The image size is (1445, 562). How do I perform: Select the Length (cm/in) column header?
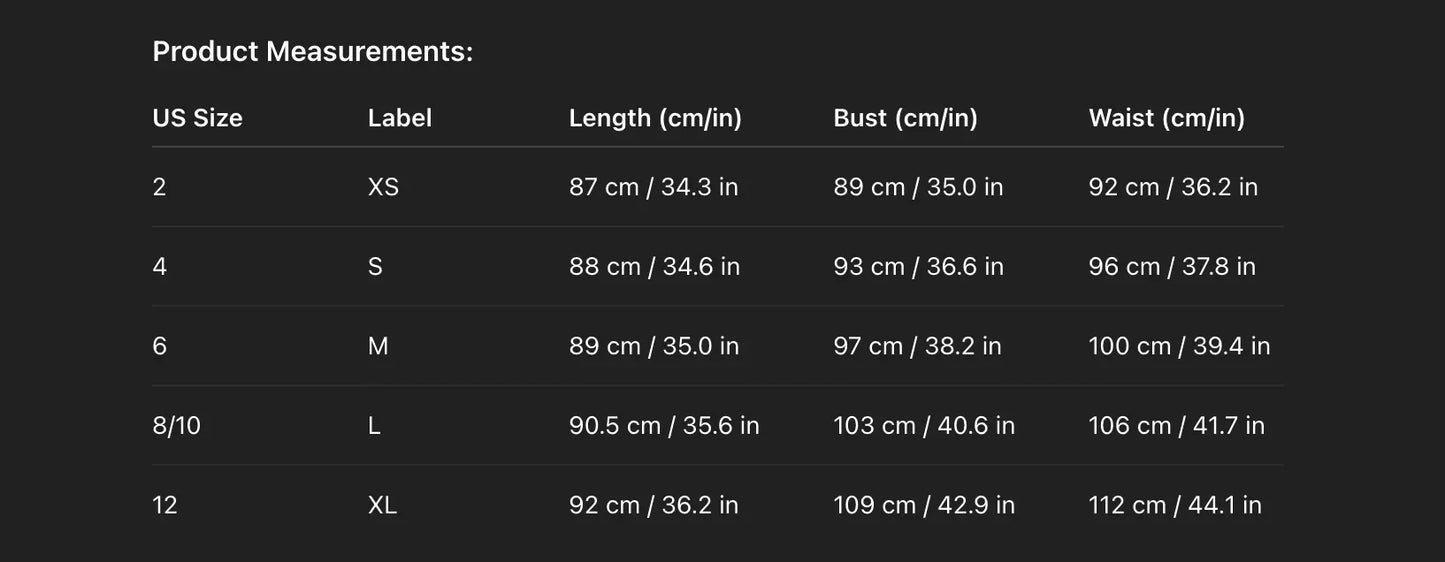tap(655, 118)
